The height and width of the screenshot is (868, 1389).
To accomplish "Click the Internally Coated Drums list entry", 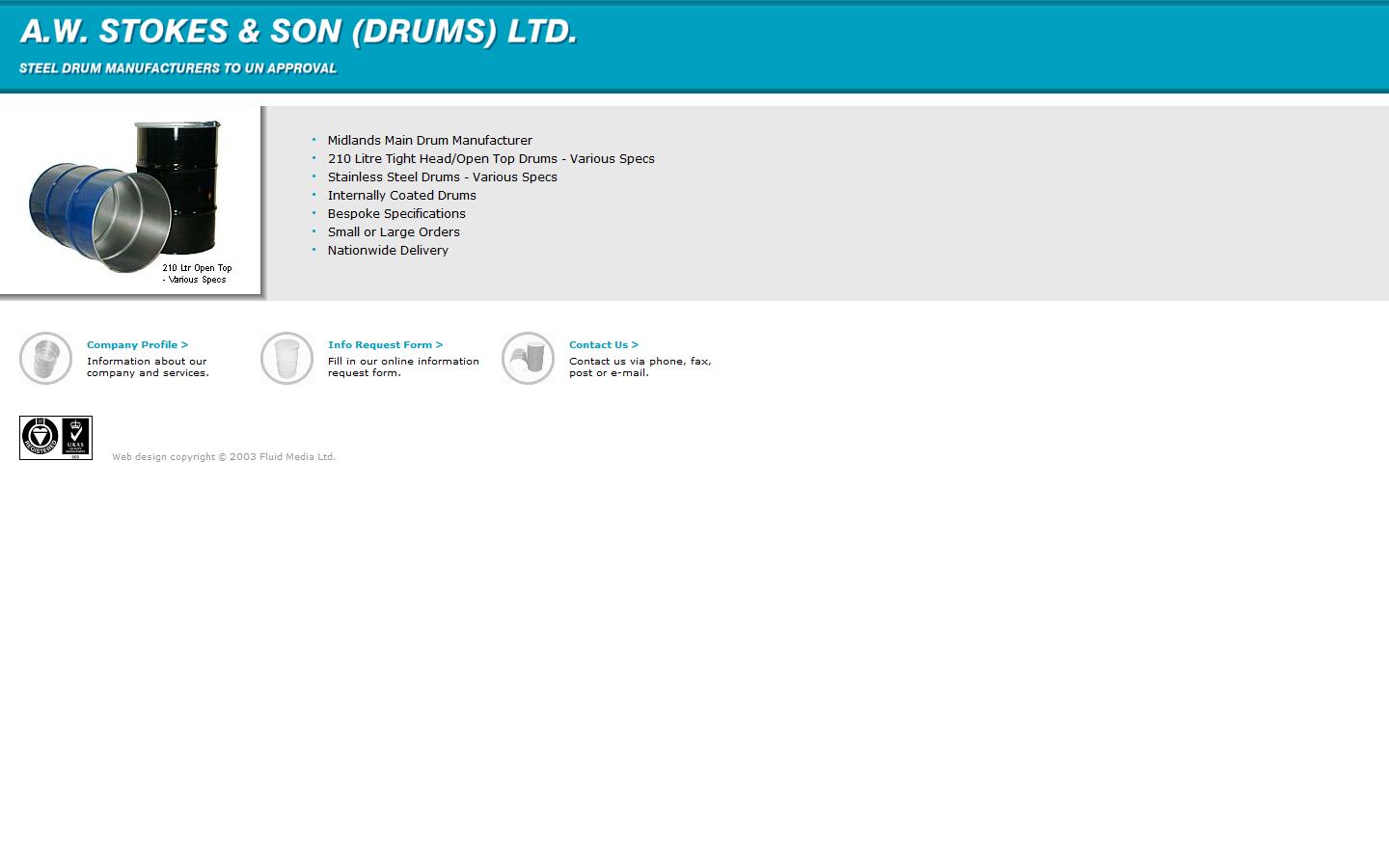I will 402,195.
